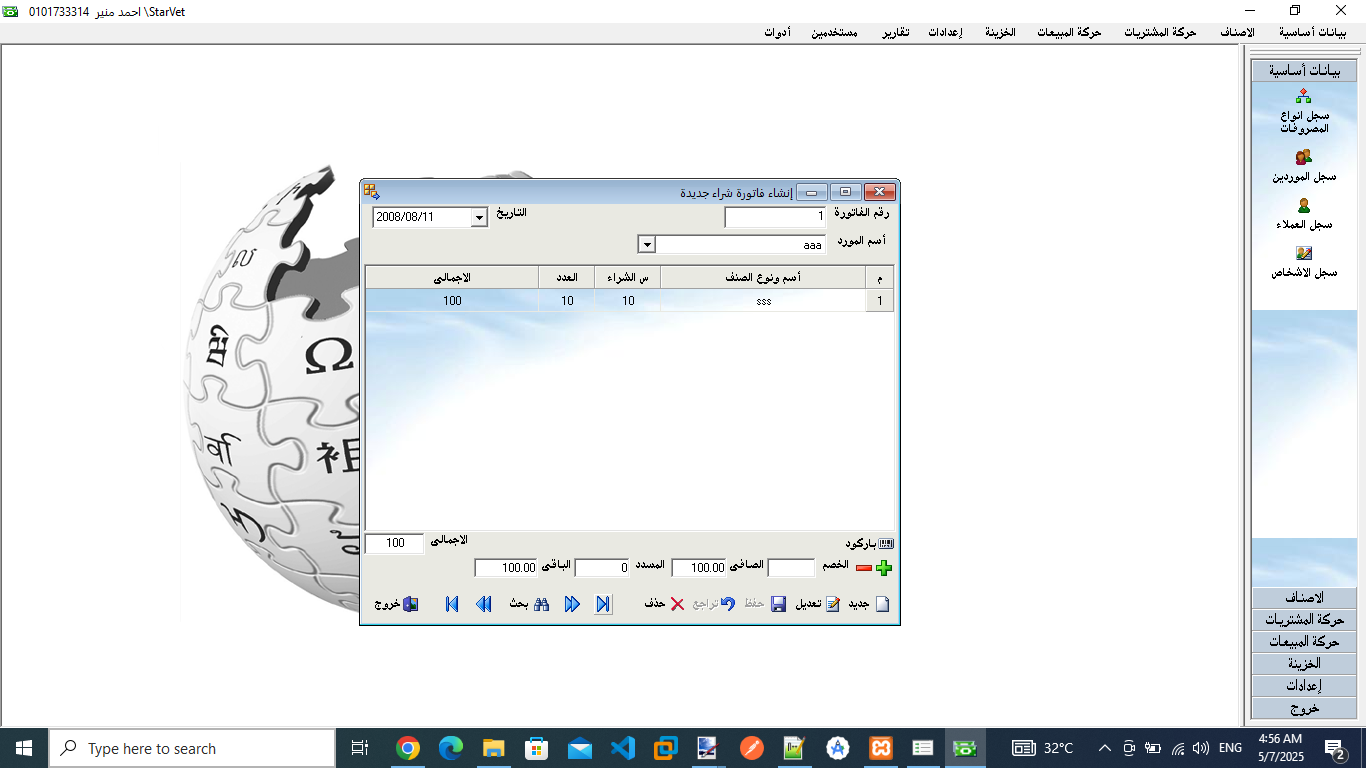Open the supplier name dropdown arrow
1366x768 pixels.
[646, 245]
